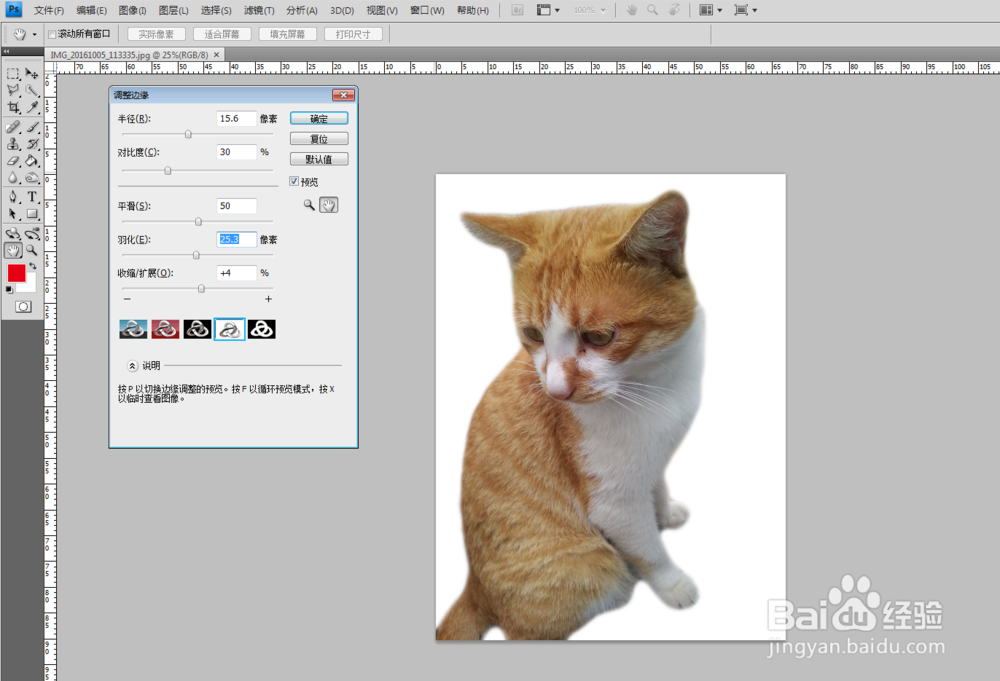This screenshot has height=681, width=1000.
Task: Open the Screen Mode dropdown
Action: [x=746, y=10]
